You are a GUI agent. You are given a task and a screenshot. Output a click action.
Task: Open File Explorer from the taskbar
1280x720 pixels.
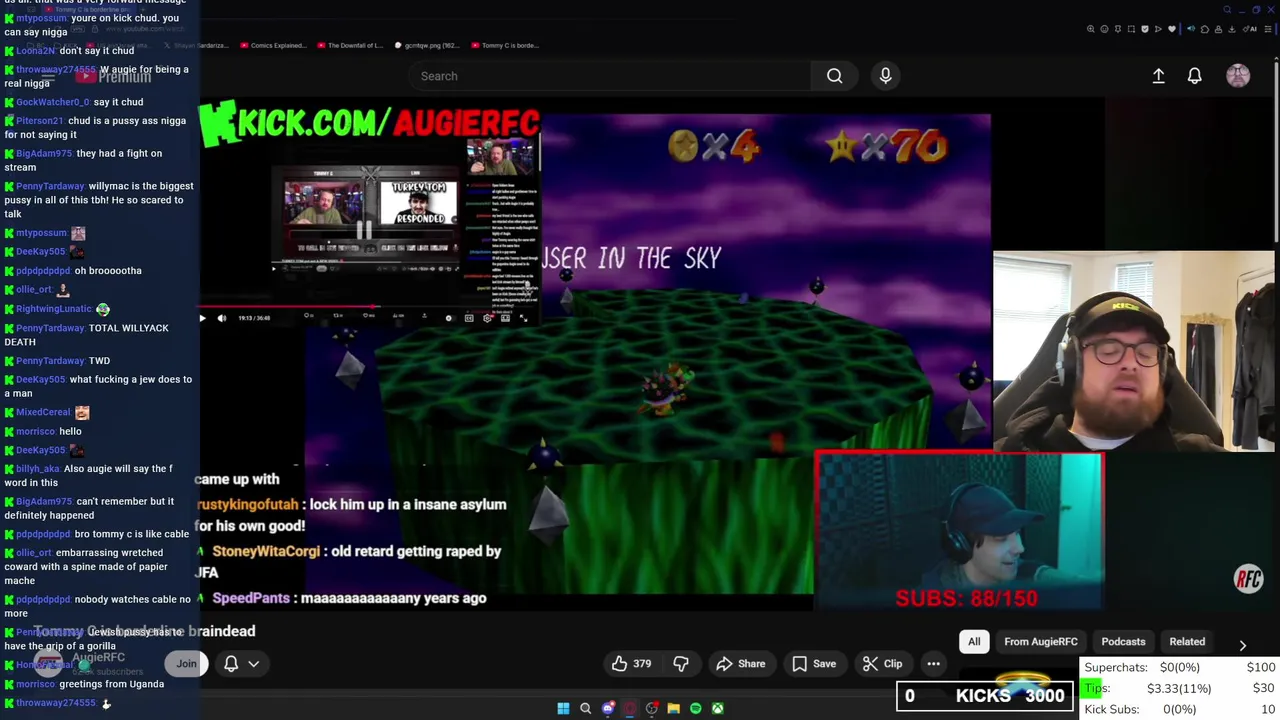coord(673,709)
